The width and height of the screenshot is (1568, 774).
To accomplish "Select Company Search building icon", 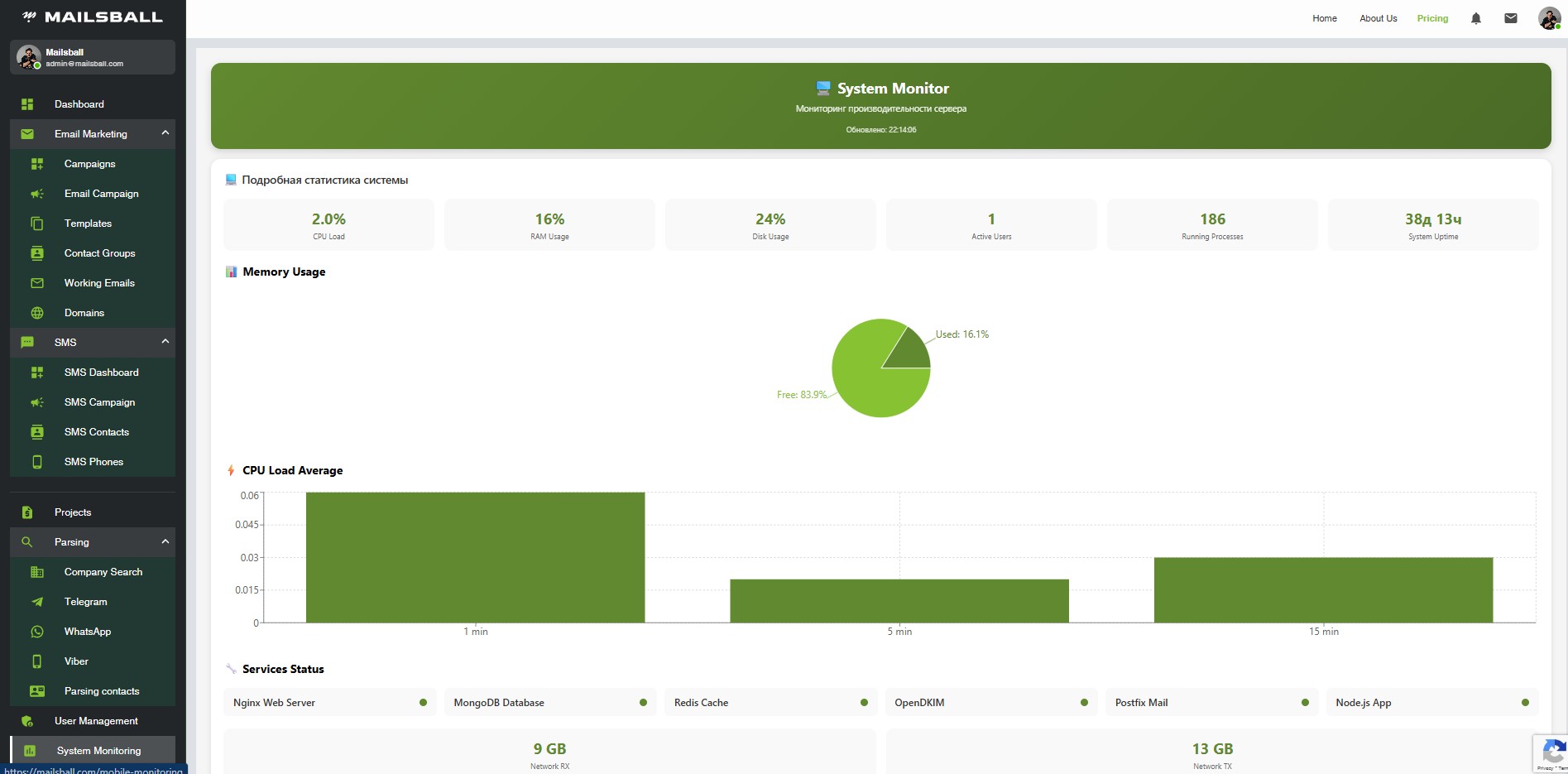I will pos(37,572).
